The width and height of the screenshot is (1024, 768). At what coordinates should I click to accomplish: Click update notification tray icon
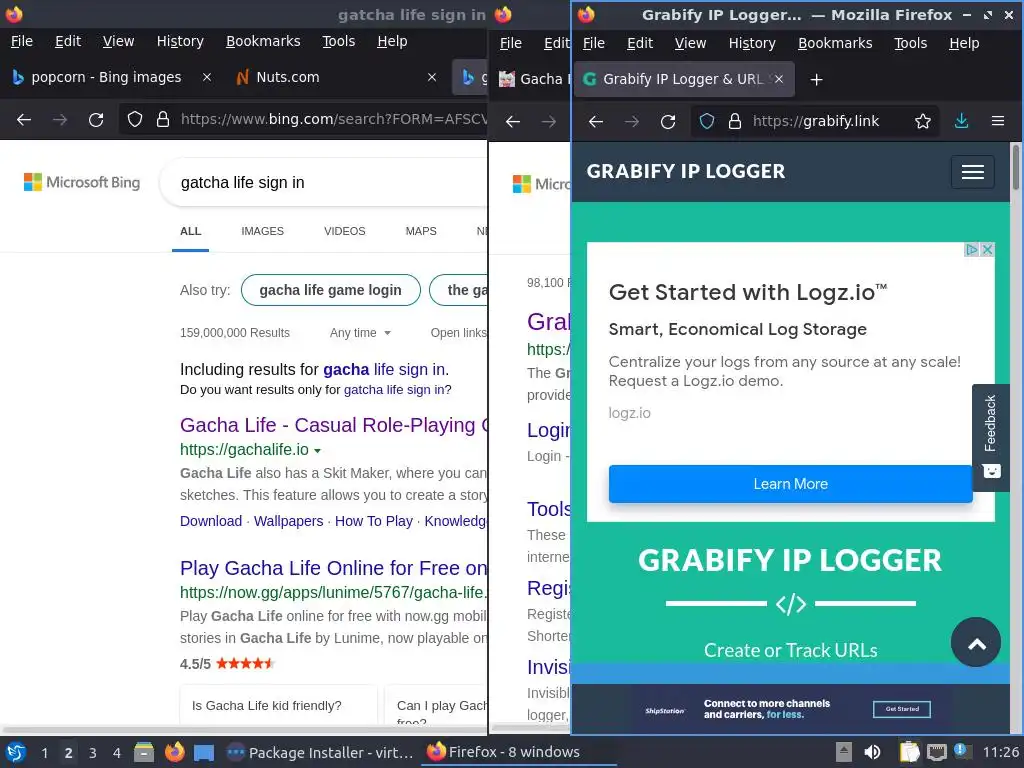tap(961, 752)
